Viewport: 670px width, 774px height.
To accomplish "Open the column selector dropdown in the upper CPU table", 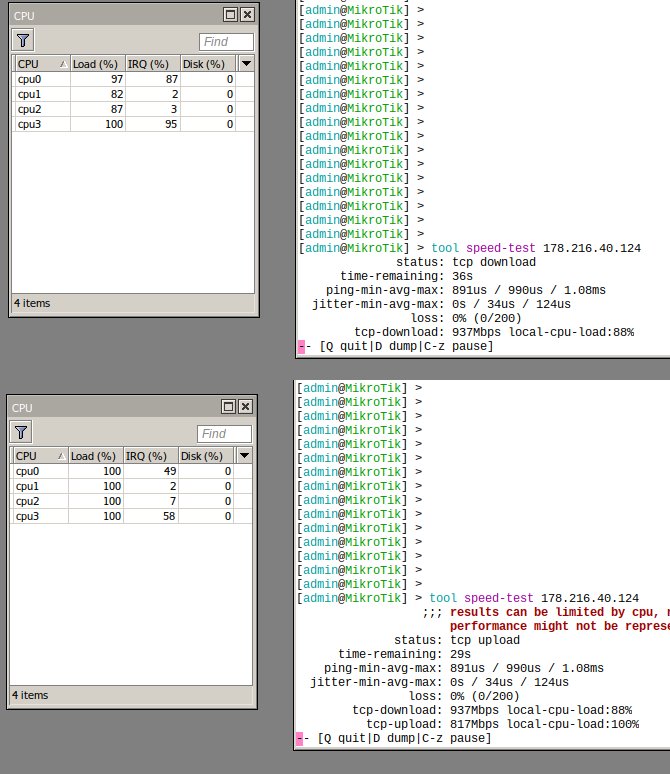I will 246,64.
